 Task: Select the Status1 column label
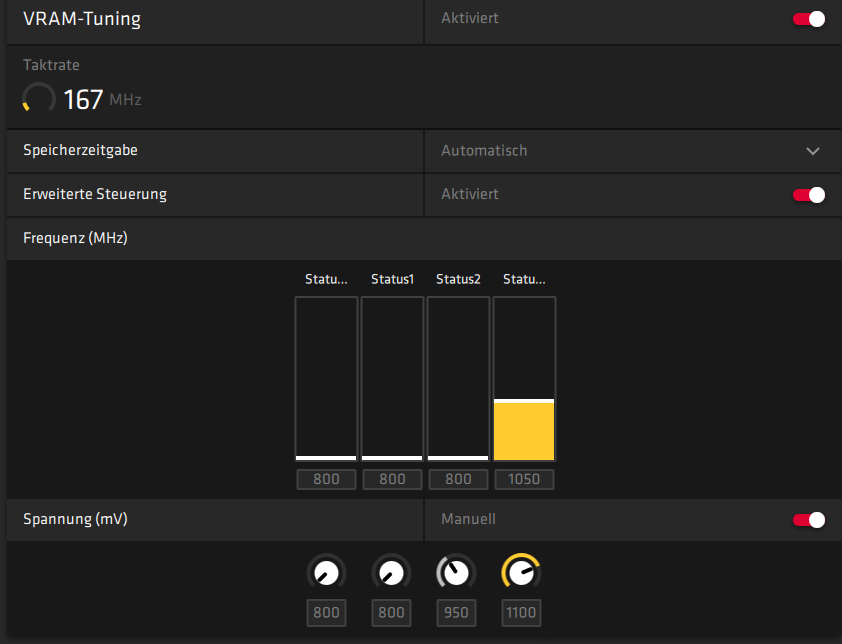(x=393, y=279)
